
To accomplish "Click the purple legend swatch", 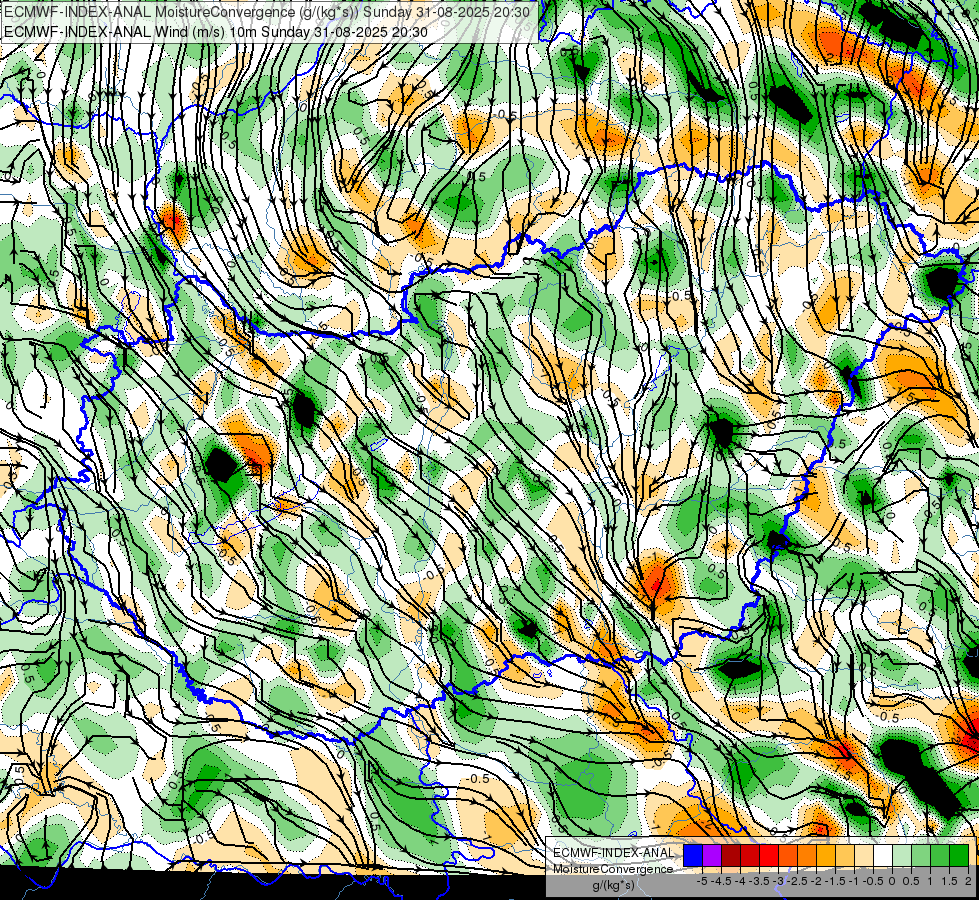I will click(x=712, y=855).
